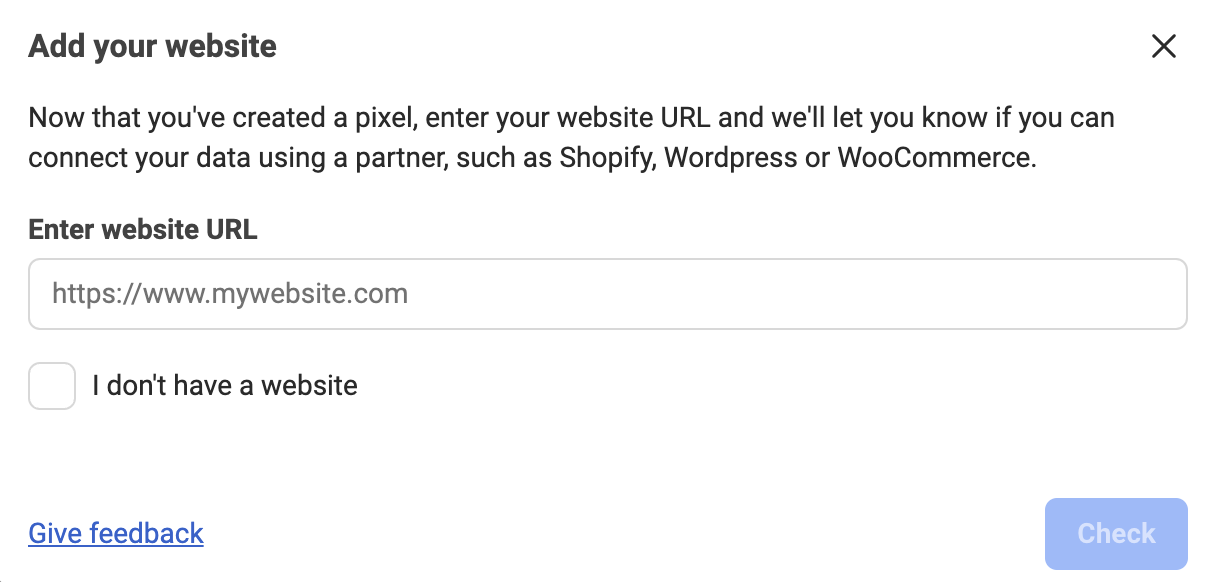Select the https://www.mywebsite.com placeholder field
This screenshot has height=582, width=1214.
[607, 293]
